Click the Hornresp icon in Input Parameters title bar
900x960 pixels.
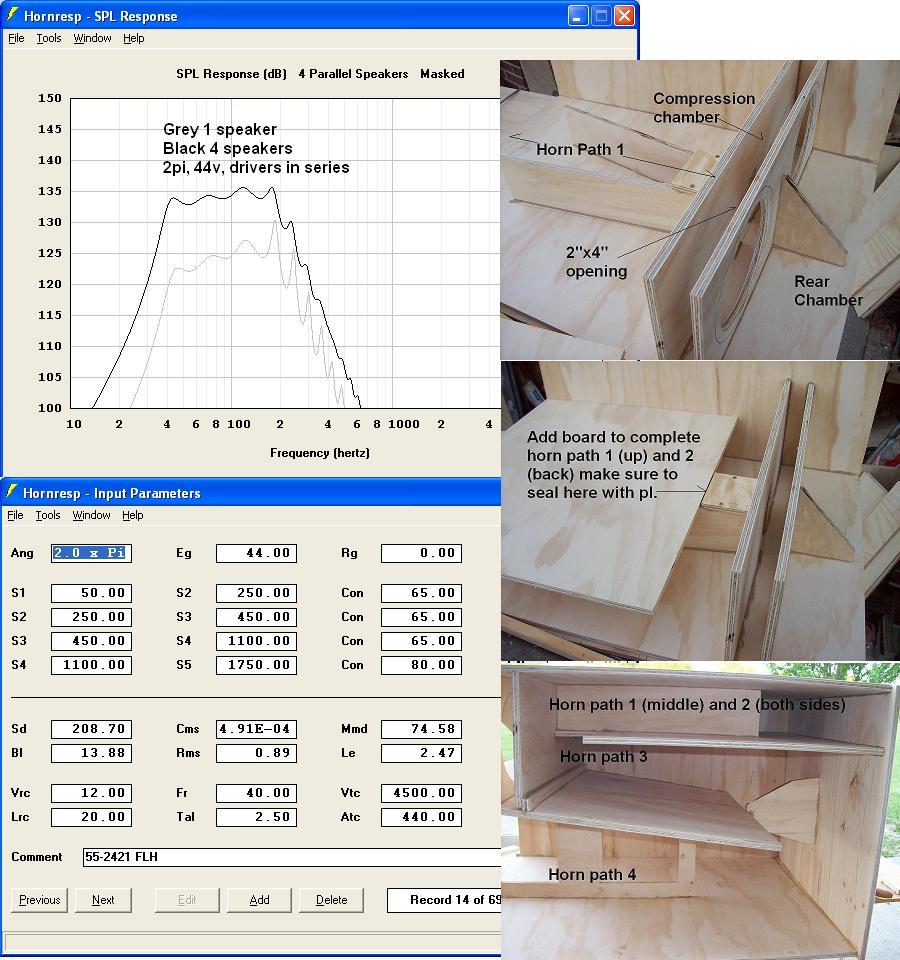11,492
